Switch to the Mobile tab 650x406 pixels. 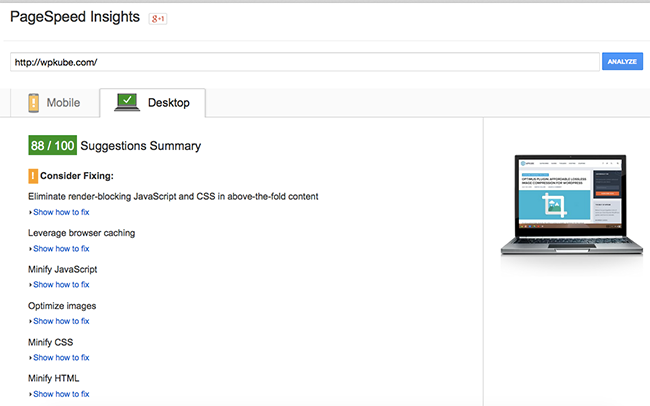click(x=55, y=103)
